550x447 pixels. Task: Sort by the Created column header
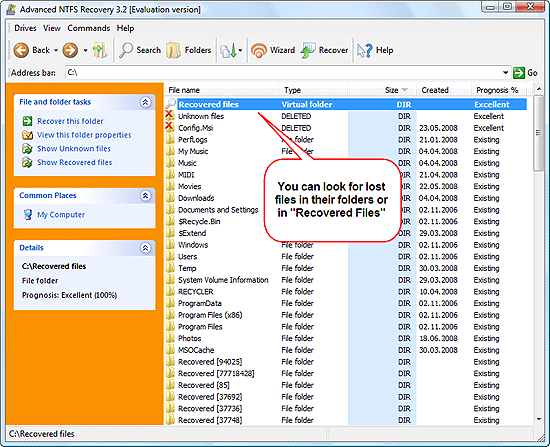[444, 90]
